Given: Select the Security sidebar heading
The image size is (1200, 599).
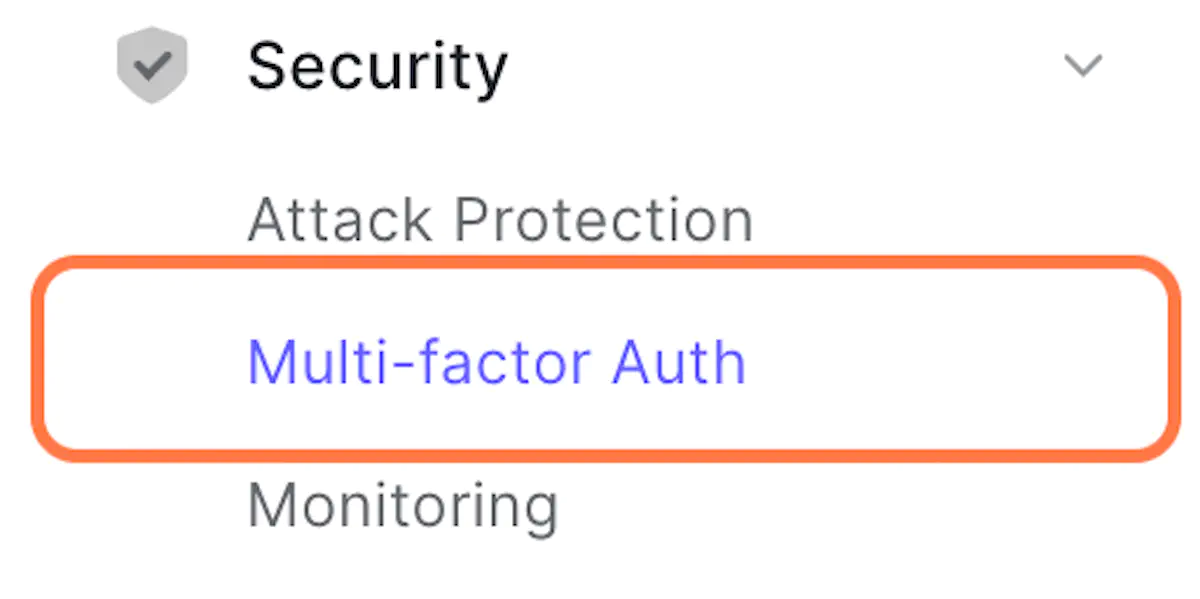Looking at the screenshot, I should (377, 67).
